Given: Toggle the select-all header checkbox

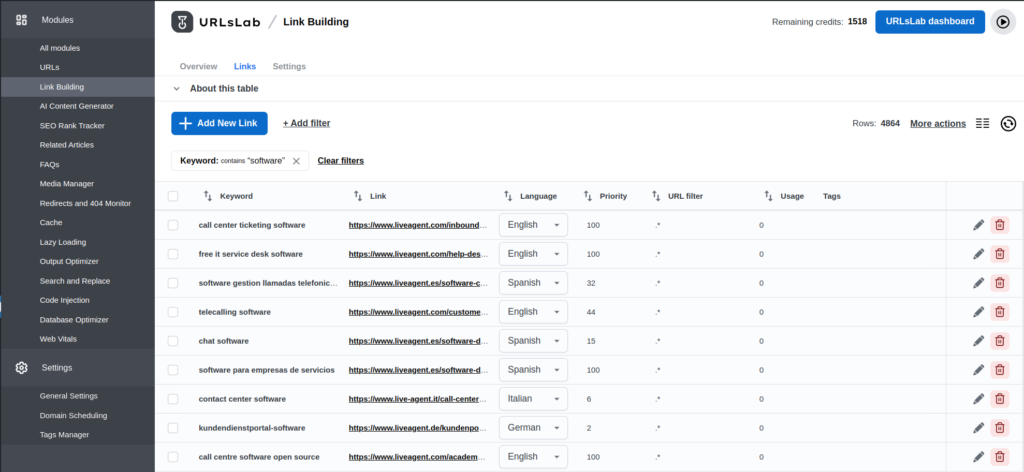Looking at the screenshot, I should pos(172,196).
